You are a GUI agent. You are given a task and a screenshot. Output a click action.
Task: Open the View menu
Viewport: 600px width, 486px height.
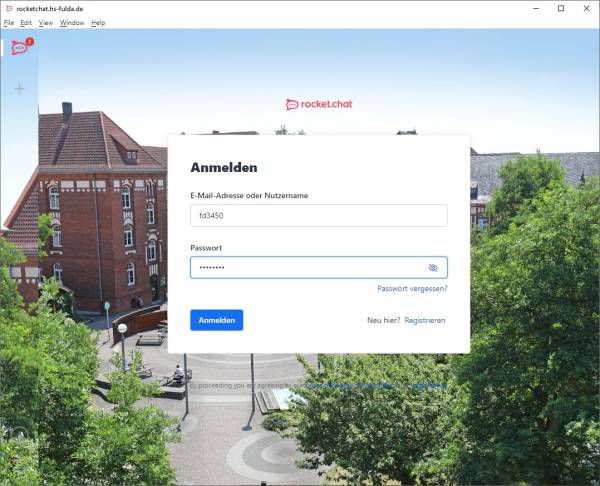coord(46,22)
